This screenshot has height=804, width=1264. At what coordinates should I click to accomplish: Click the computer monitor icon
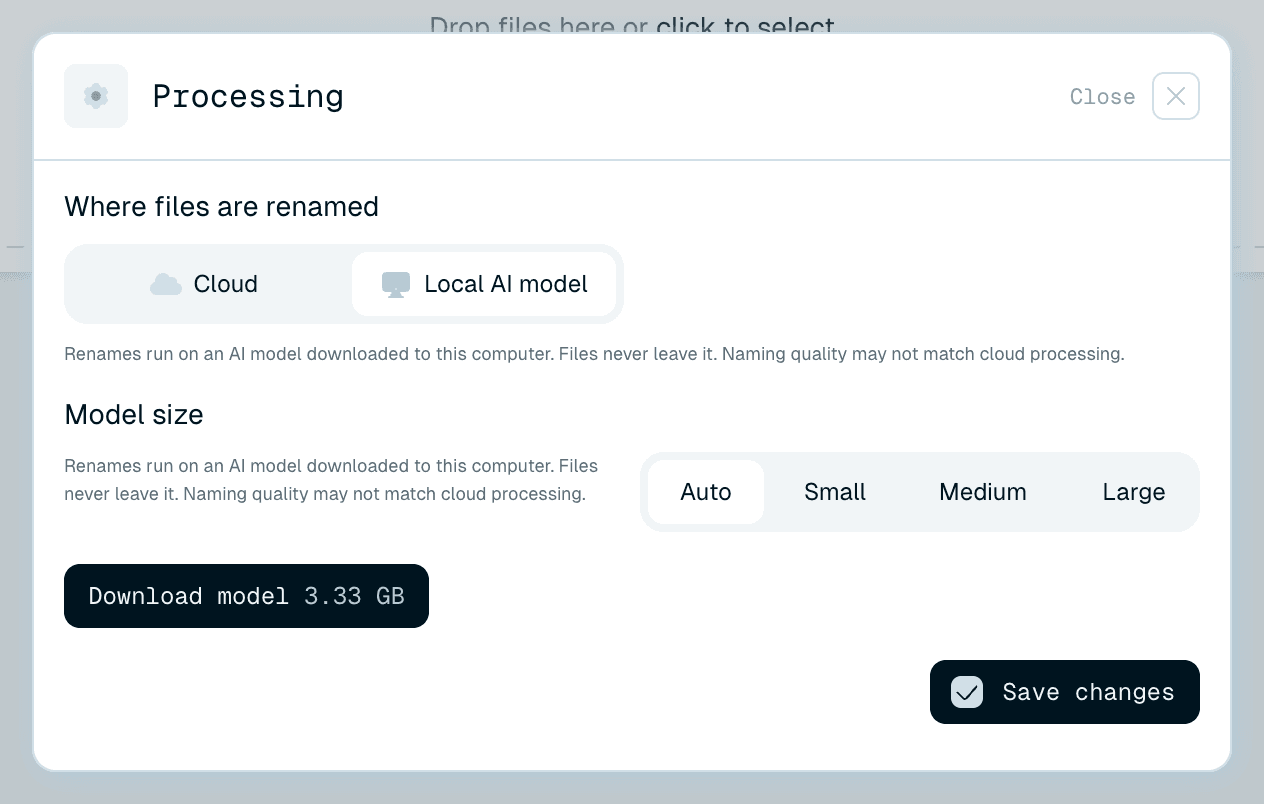[x=396, y=285]
